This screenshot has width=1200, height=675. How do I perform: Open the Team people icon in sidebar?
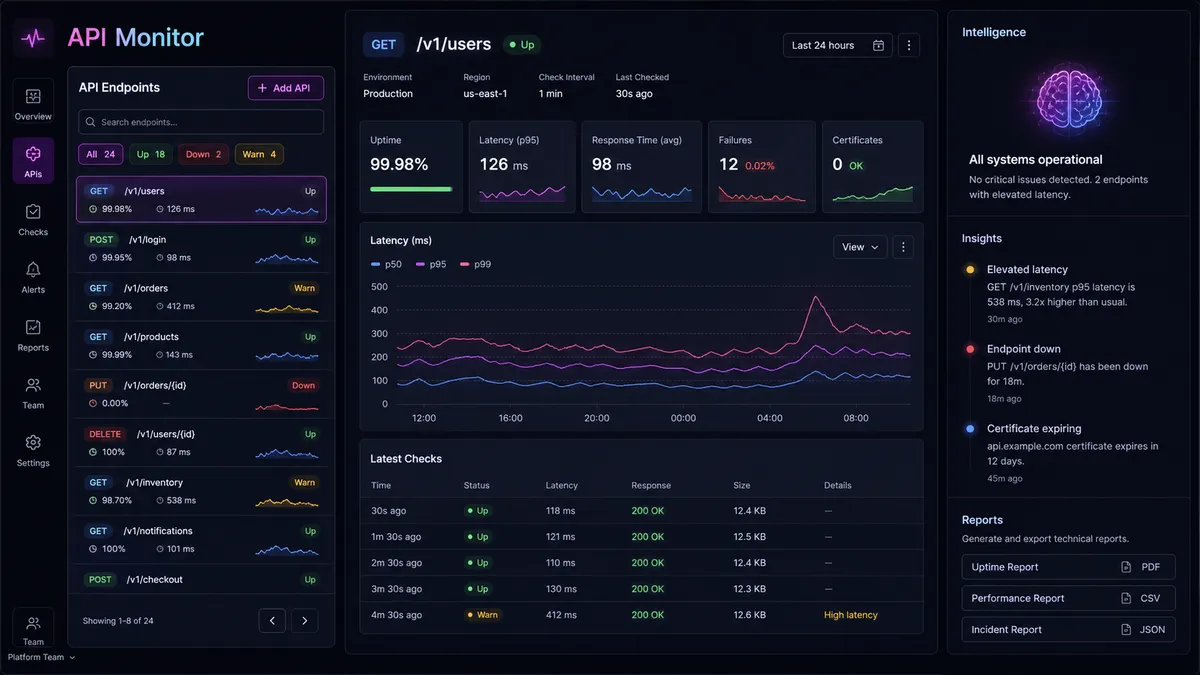point(33,385)
